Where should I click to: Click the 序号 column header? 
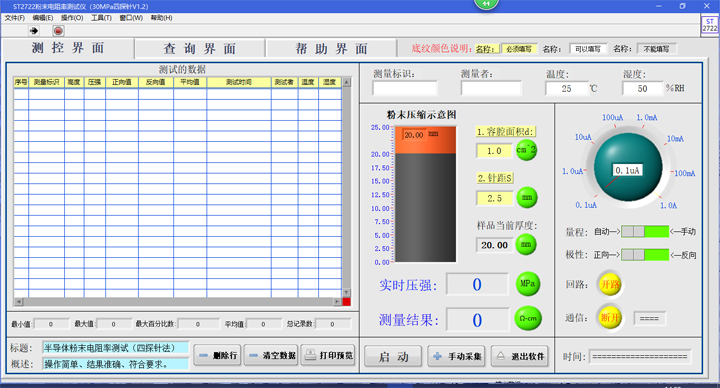point(21,82)
